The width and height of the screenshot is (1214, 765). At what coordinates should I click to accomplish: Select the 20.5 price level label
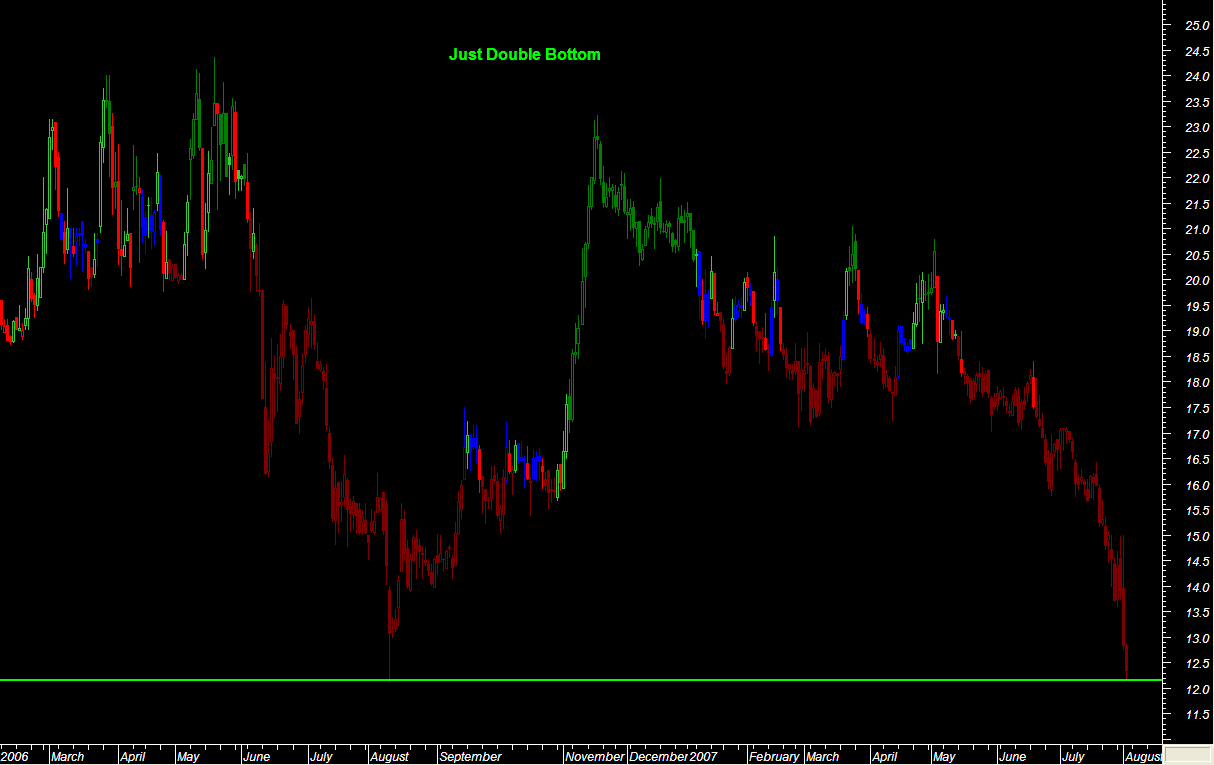[1198, 255]
